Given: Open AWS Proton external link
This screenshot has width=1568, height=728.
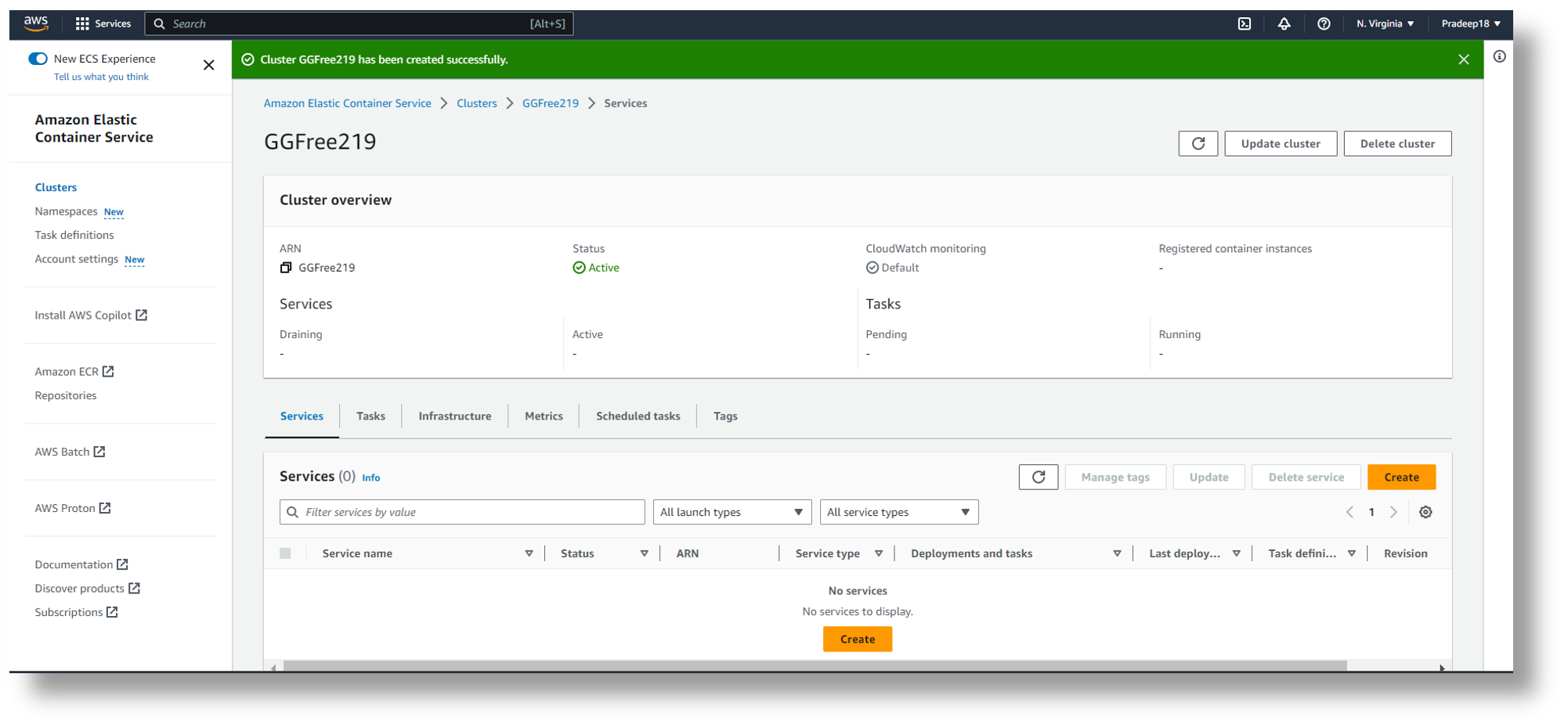Looking at the screenshot, I should pos(73,508).
